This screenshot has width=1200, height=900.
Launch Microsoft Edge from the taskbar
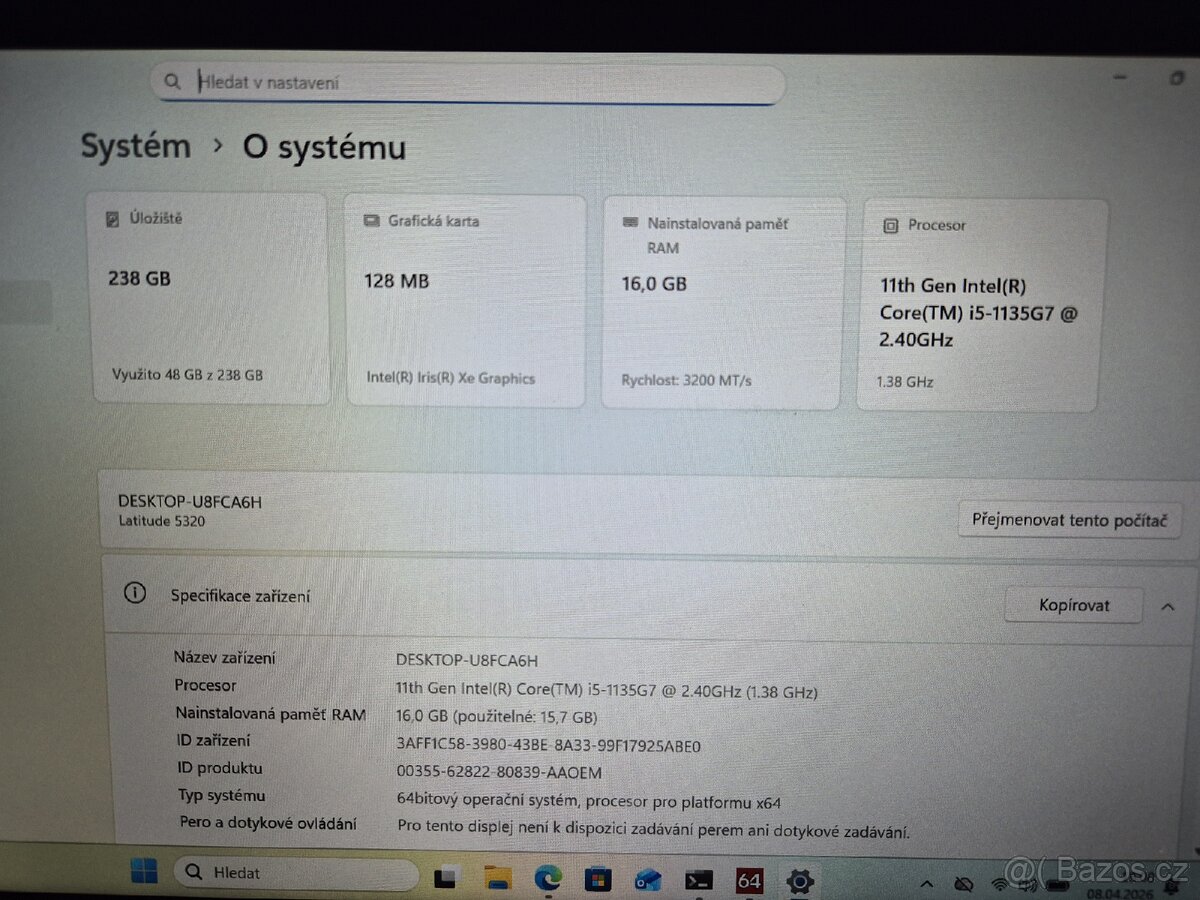pos(547,877)
